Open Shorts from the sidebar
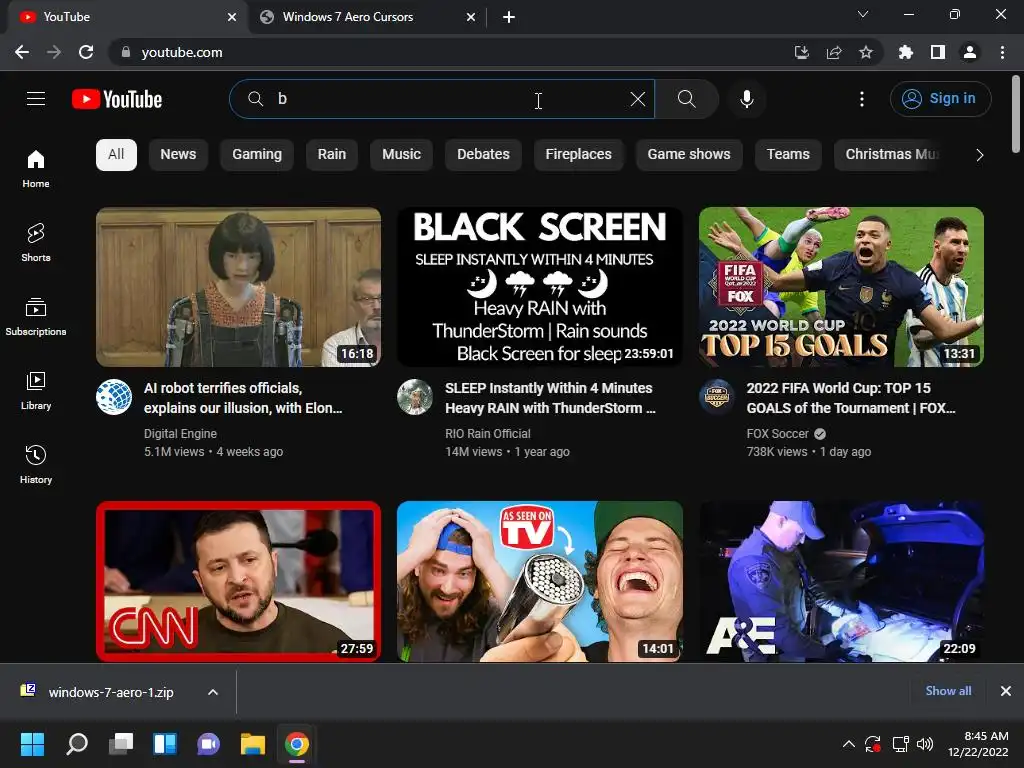The image size is (1024, 768). point(36,242)
